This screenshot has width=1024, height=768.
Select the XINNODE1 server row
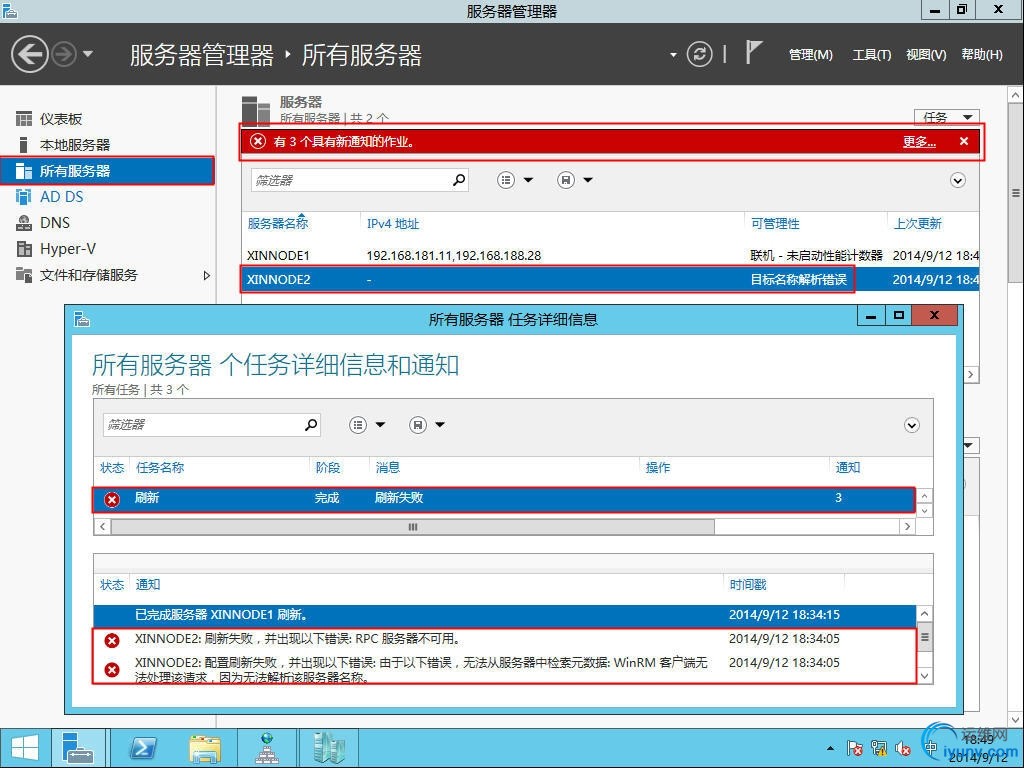point(610,255)
